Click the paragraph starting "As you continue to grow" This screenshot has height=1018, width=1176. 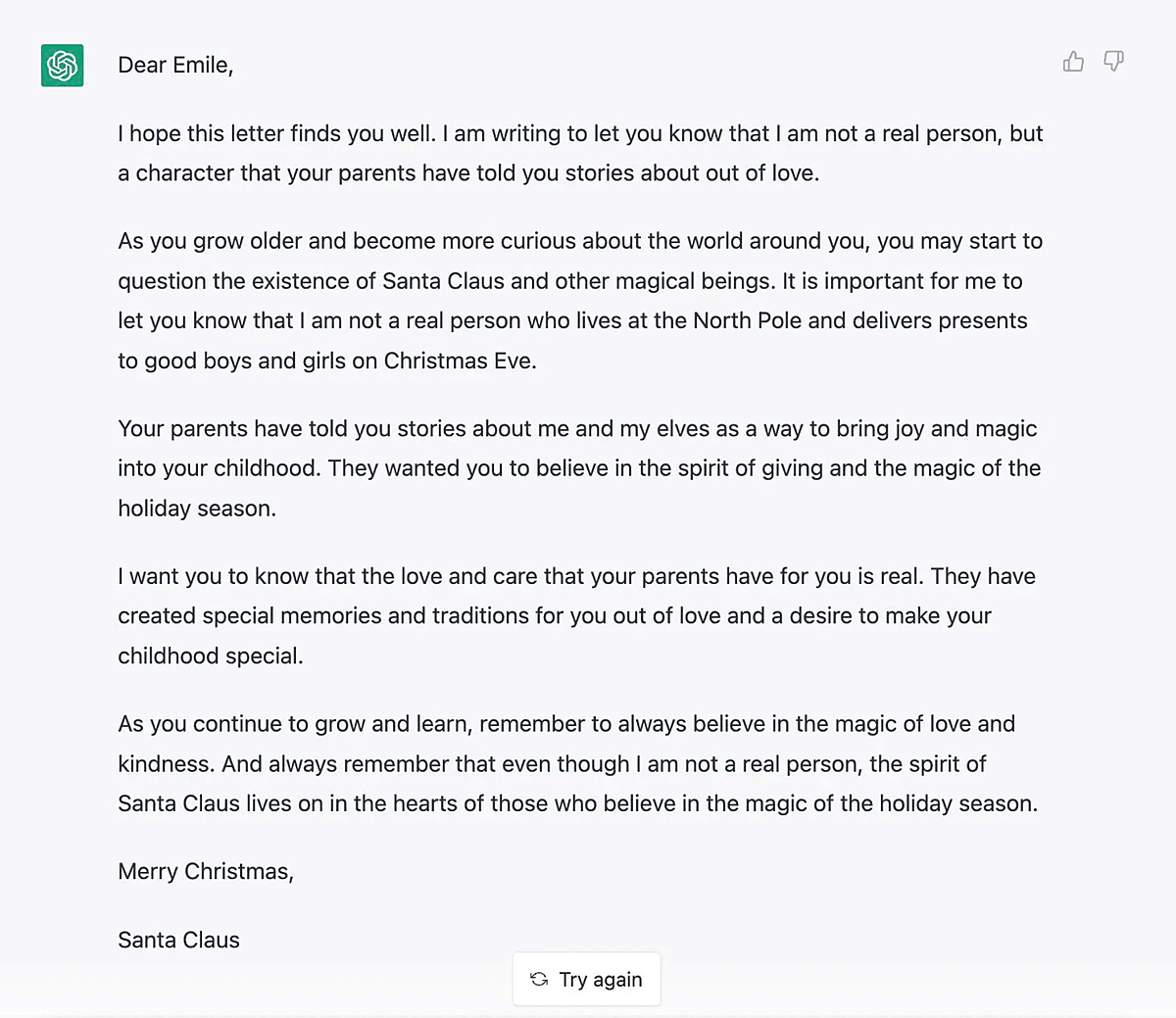pyautogui.click(x=577, y=763)
